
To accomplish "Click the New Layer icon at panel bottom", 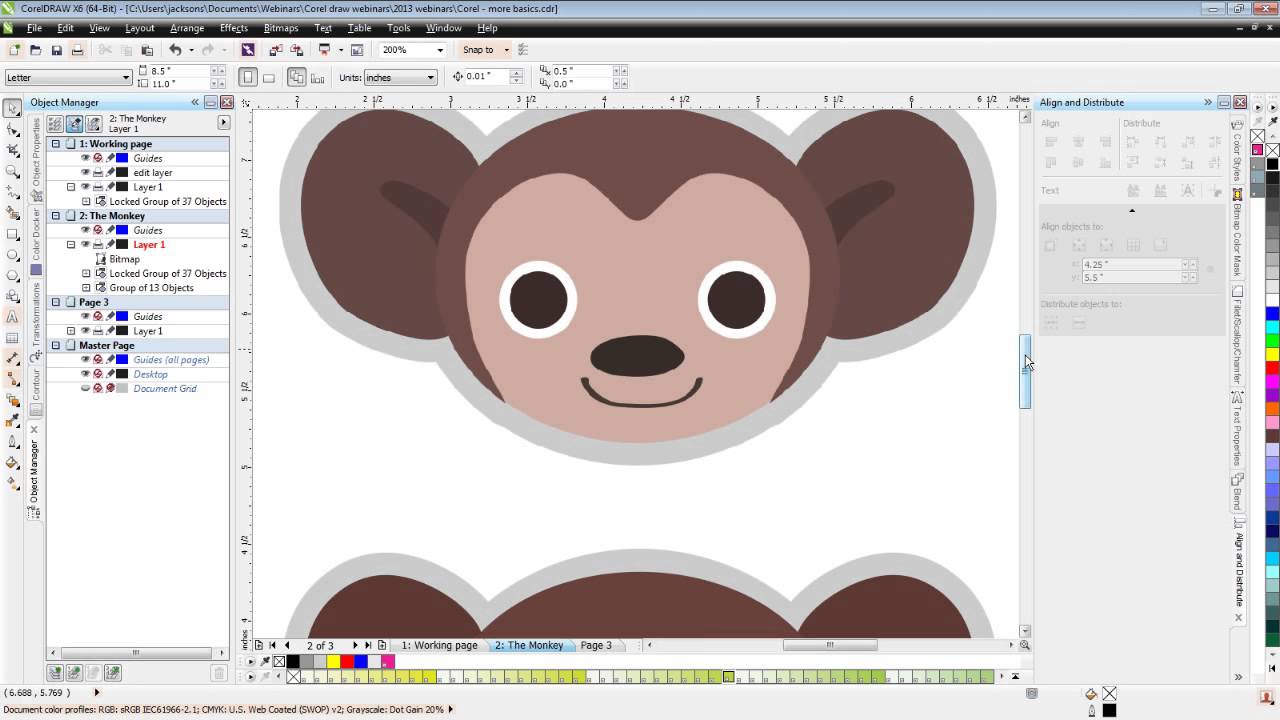I will click(55, 673).
